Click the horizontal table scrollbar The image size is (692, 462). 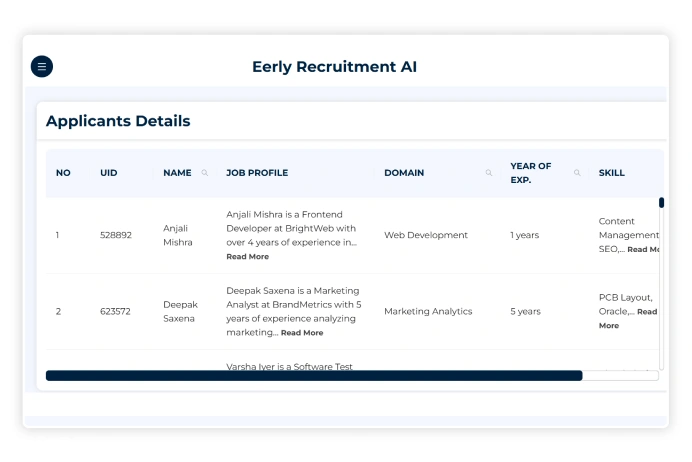(x=314, y=376)
